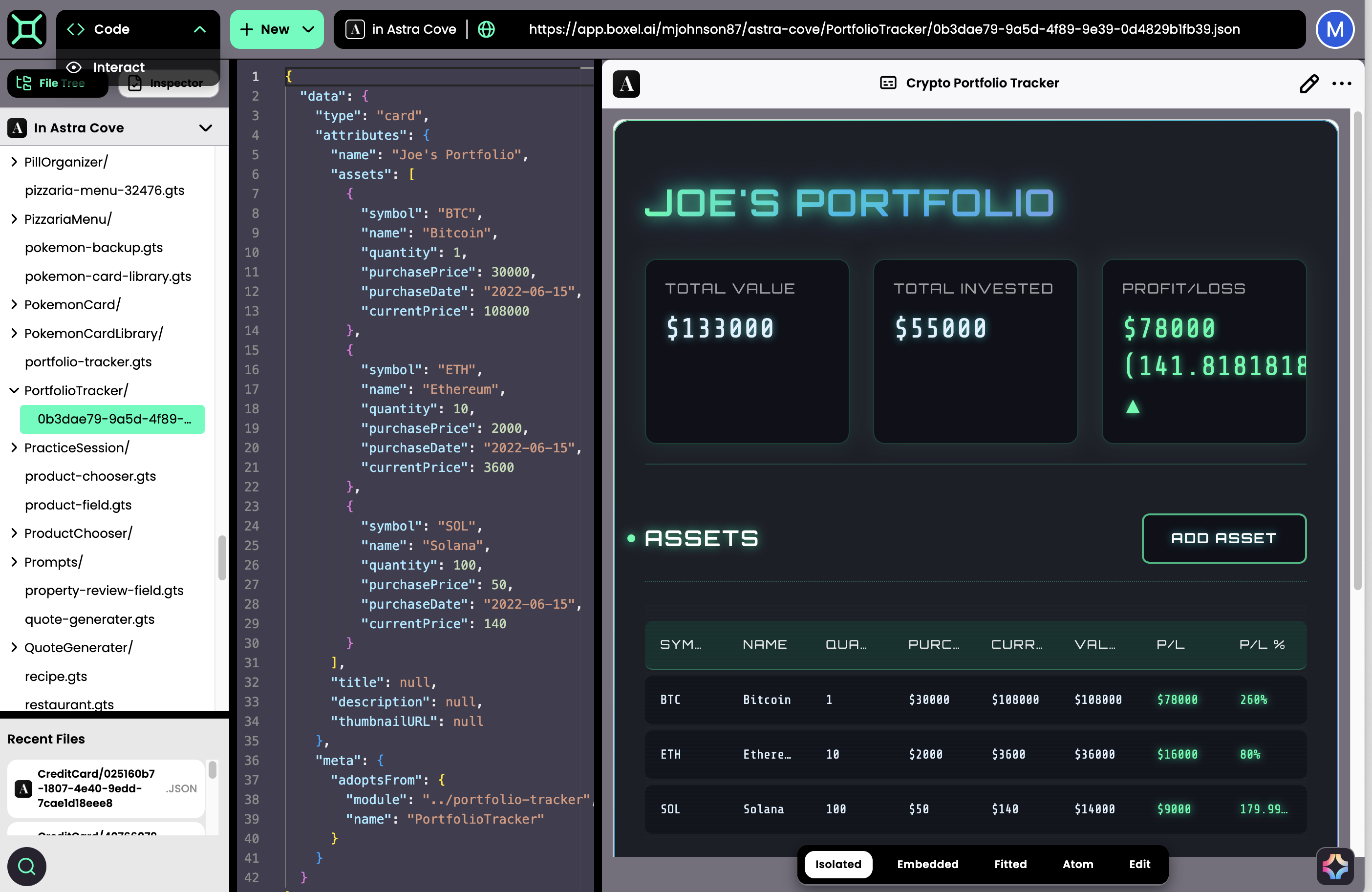1372x892 pixels.
Task: Click the card type icon beside Crypto Portfolio Tracker
Action: click(x=888, y=83)
